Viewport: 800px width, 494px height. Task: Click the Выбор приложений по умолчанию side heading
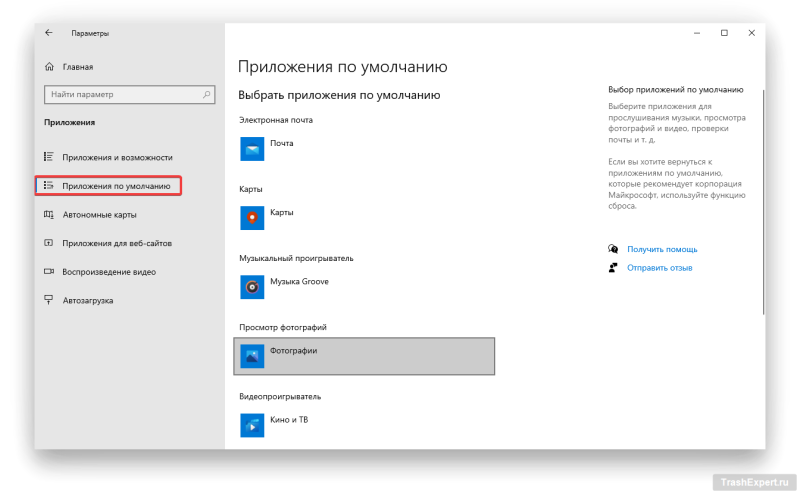click(x=676, y=90)
